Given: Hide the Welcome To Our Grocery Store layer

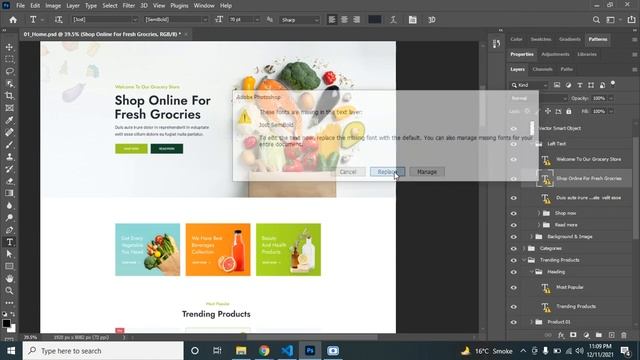Looking at the screenshot, I should (x=513, y=159).
